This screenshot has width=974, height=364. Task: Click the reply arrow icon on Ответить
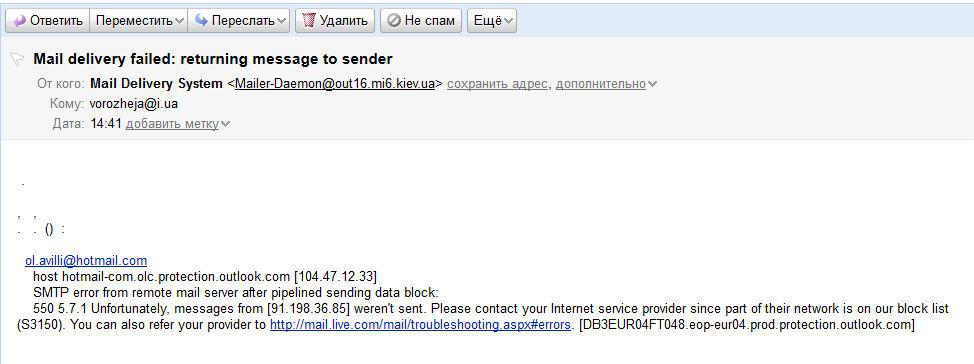click(x=19, y=20)
